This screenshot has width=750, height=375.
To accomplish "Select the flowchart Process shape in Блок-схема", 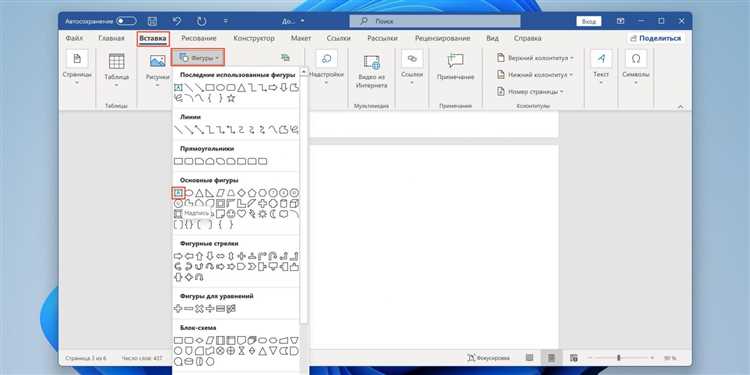I will tap(178, 340).
